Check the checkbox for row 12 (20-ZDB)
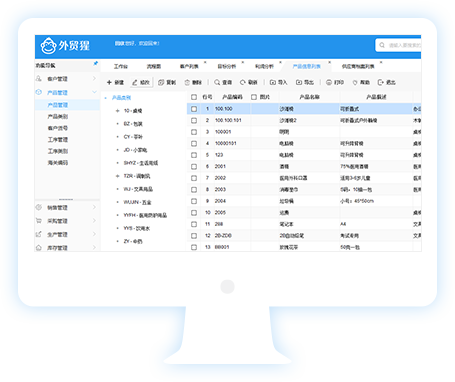 click(x=194, y=236)
